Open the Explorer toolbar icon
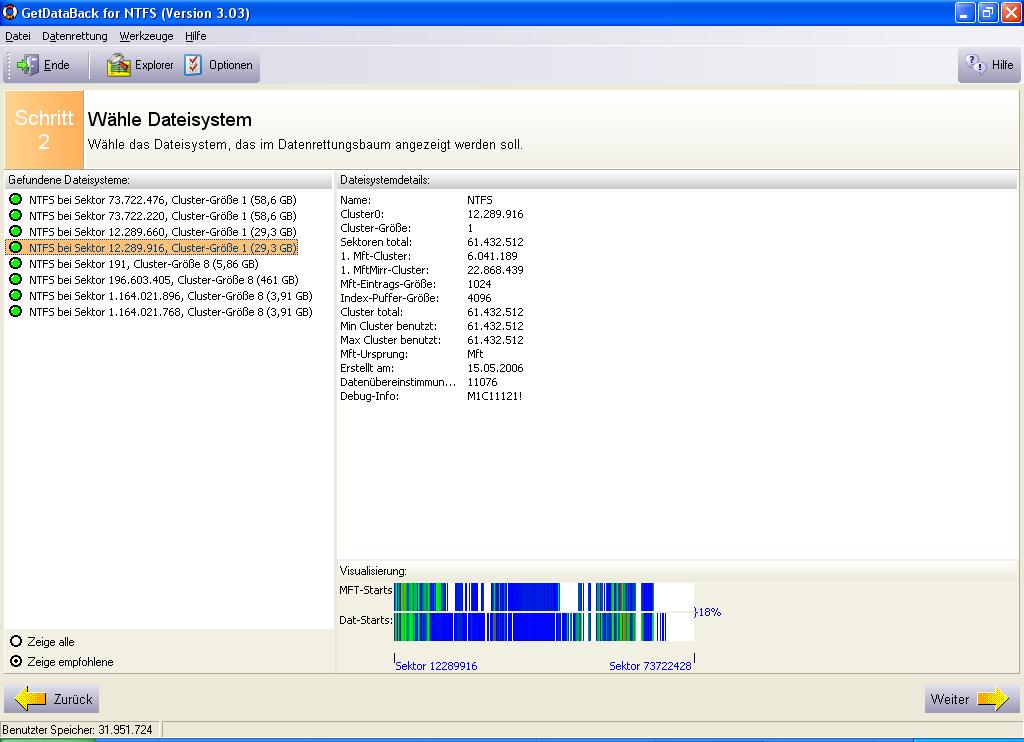The width and height of the screenshot is (1024, 742). [x=119, y=65]
